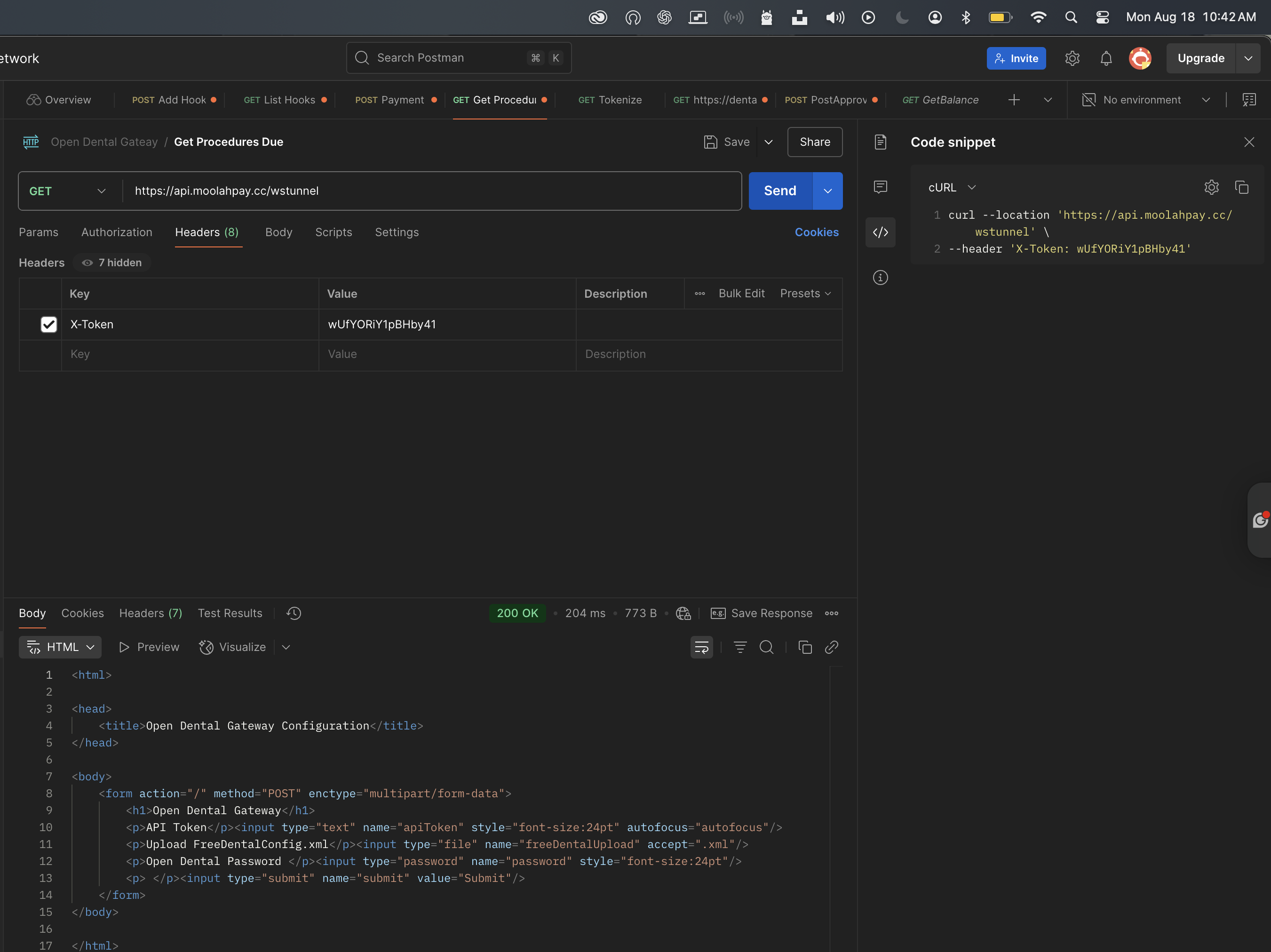Open response more-options ellipsis
The image size is (1271, 952).
coord(832,613)
